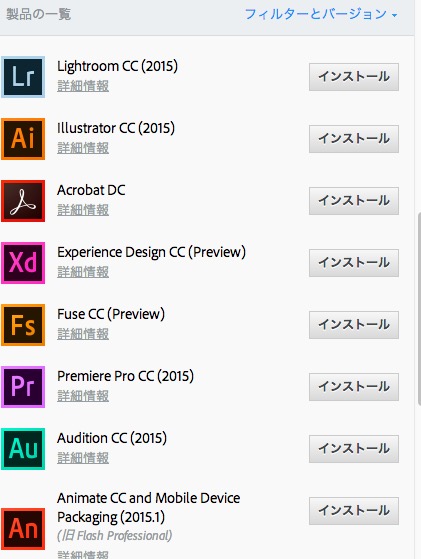Click the Illustrator CC Ai icon
Viewport: 421px width, 559px height.
click(x=23, y=139)
